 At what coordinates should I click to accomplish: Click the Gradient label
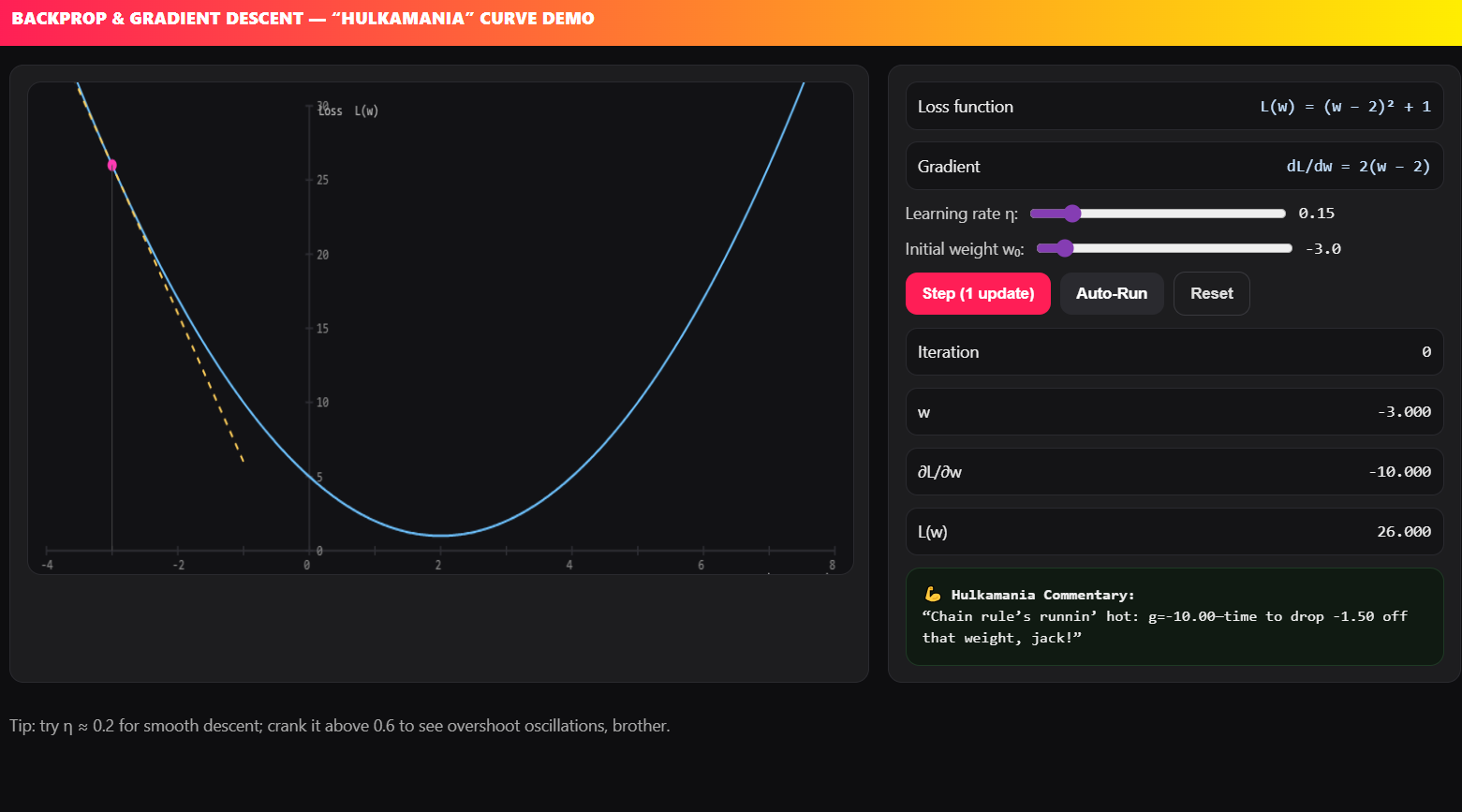(x=949, y=167)
